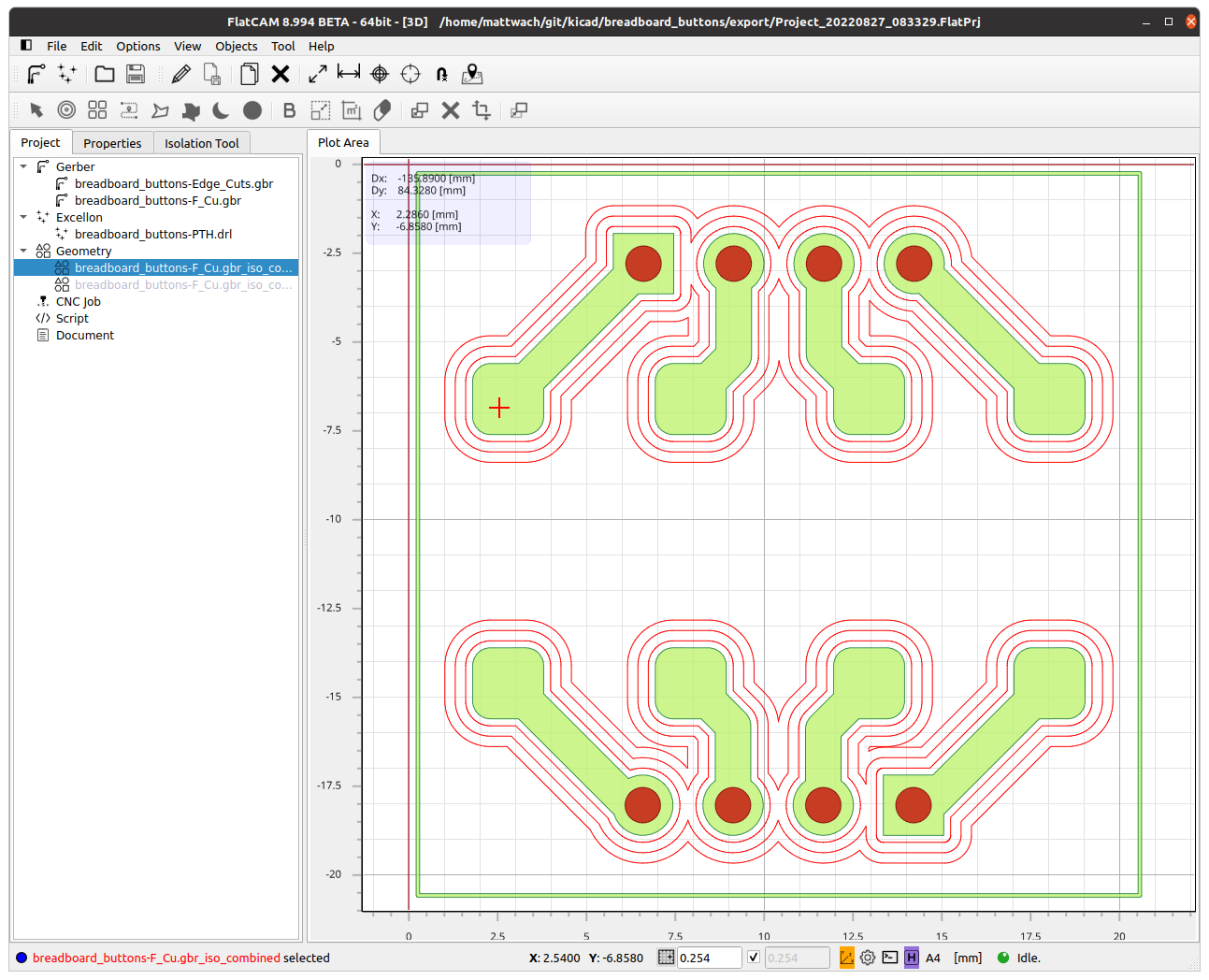Click the black X delete icon in top toolbar

tap(280, 74)
